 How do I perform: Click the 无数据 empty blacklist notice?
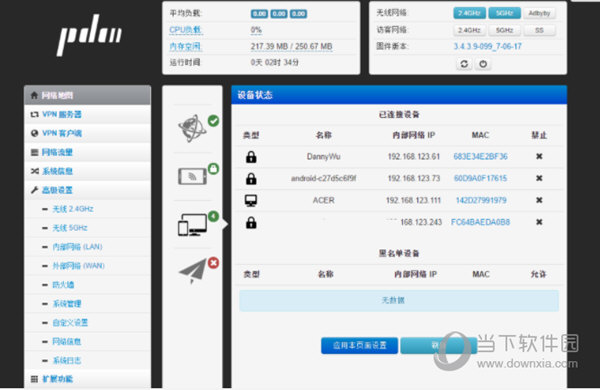[x=399, y=300]
